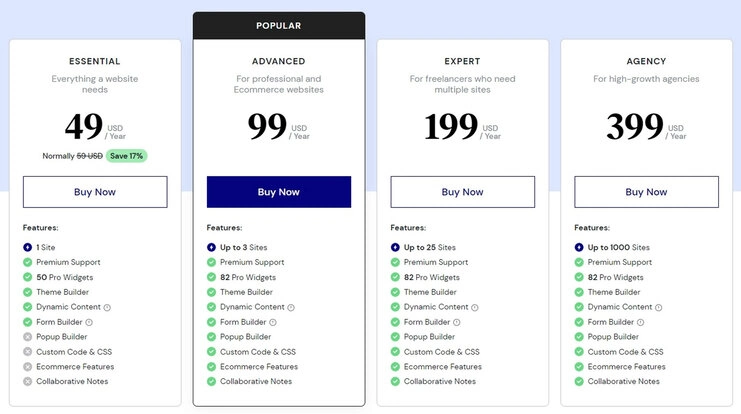The image size is (741, 414).
Task: Click plus icon next to 'Up to 1000 Sites'
Action: click(x=579, y=247)
